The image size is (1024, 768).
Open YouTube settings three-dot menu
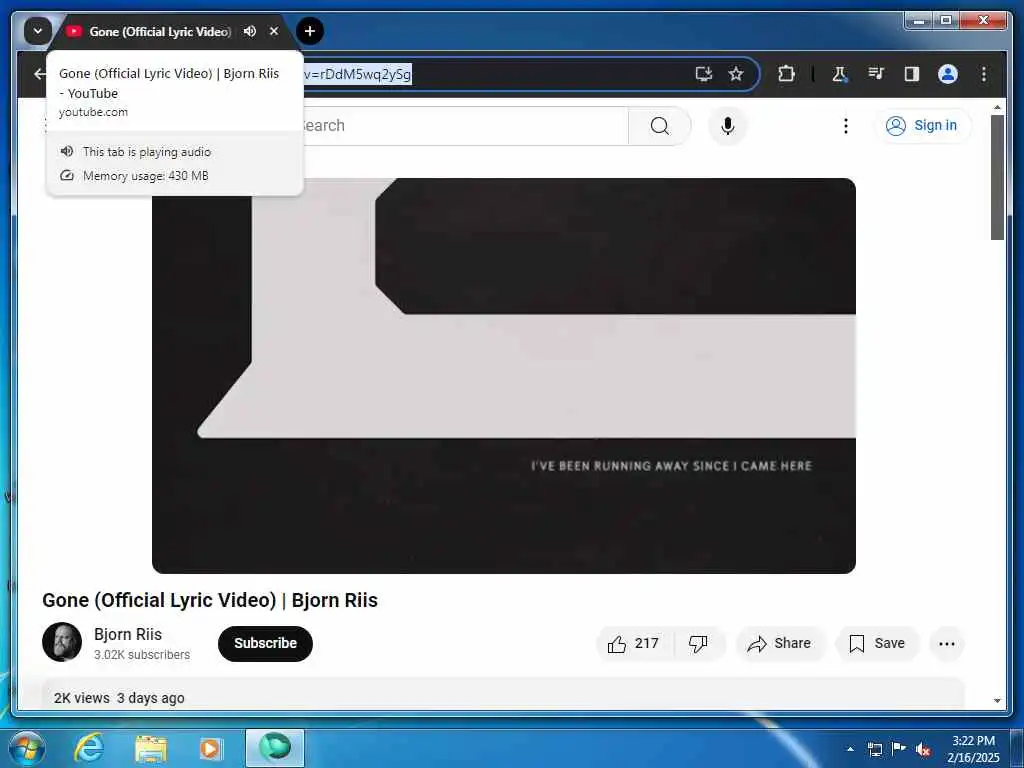click(846, 125)
